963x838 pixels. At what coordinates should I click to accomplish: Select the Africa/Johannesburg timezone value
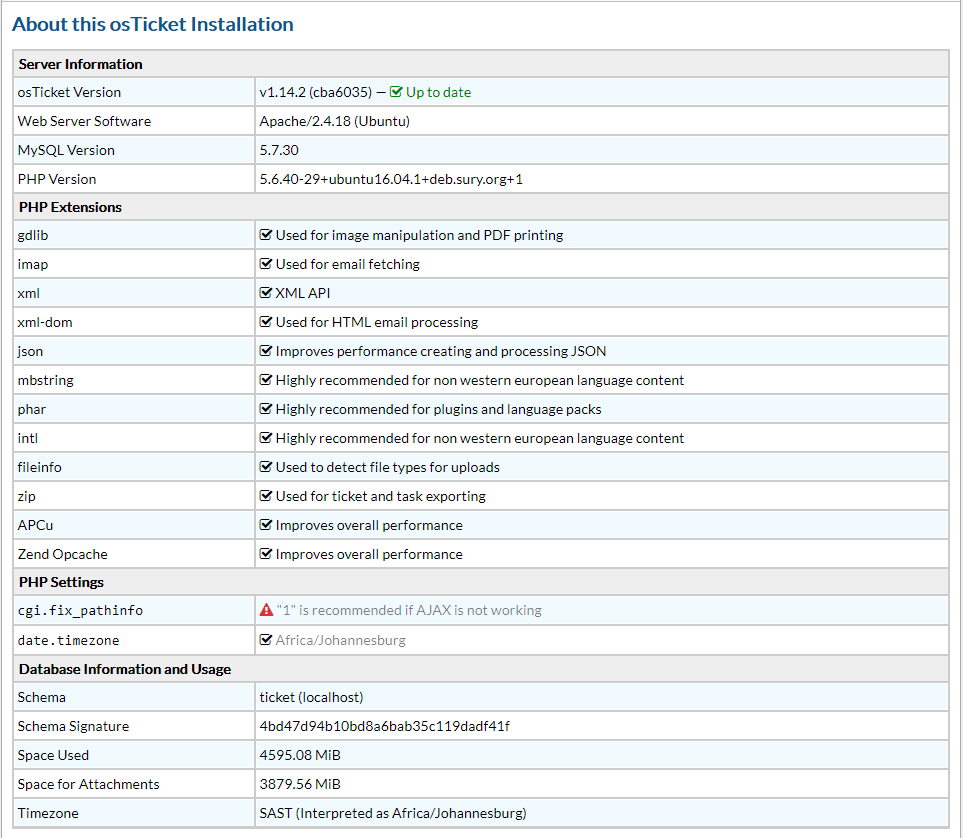tap(340, 640)
